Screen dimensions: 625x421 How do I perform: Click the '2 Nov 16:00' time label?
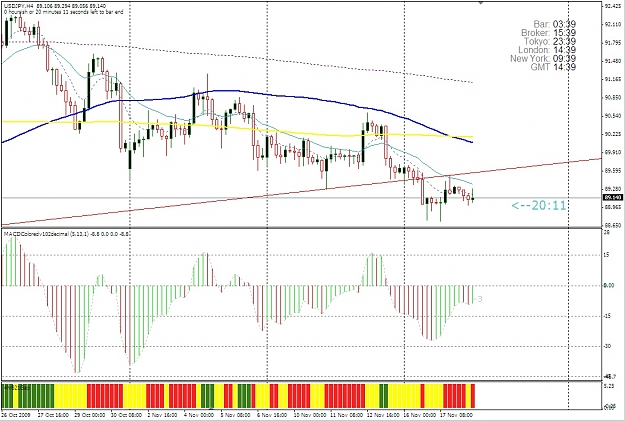(162, 415)
